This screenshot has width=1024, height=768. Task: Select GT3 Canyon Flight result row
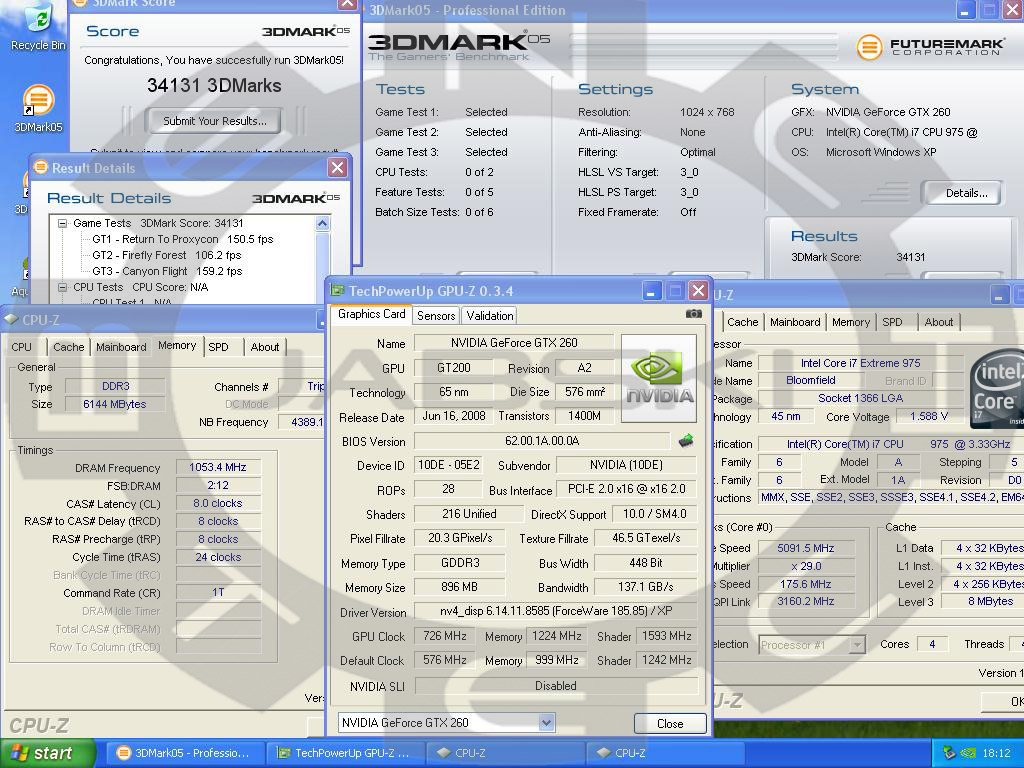click(x=167, y=271)
